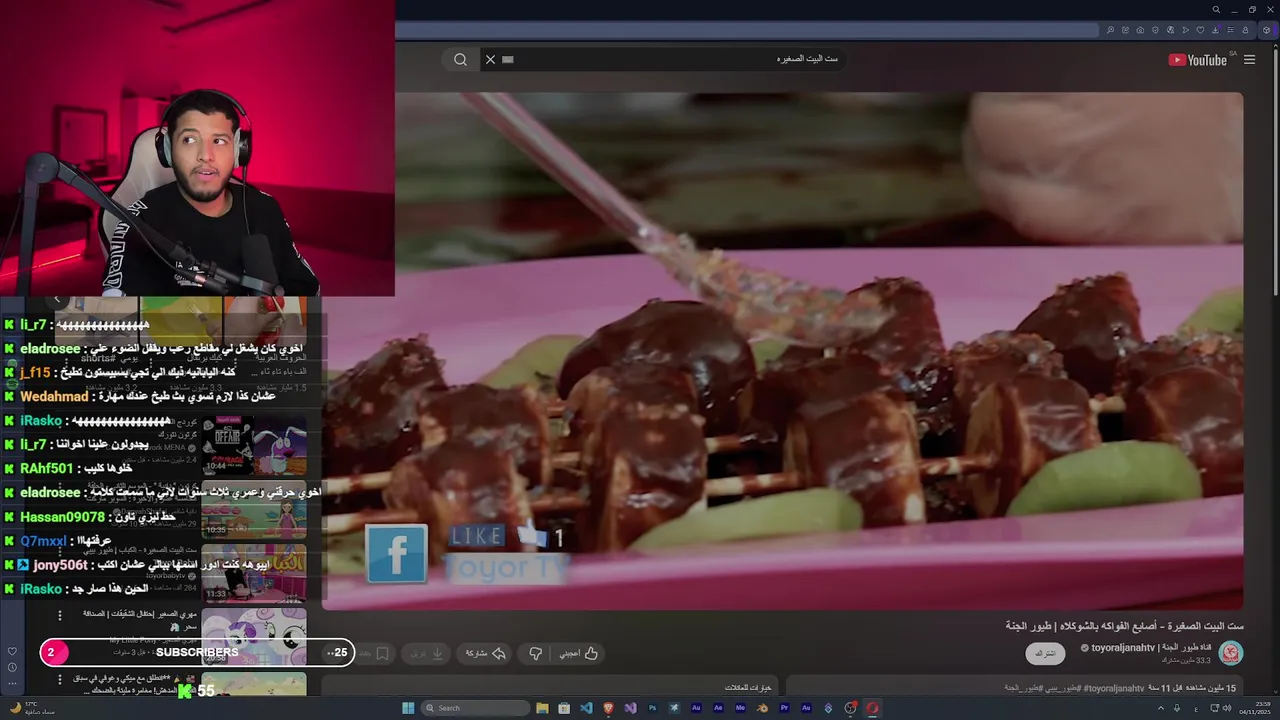Click the Windows taskbar Search box
Screen dimensions: 1280x720
[475, 708]
